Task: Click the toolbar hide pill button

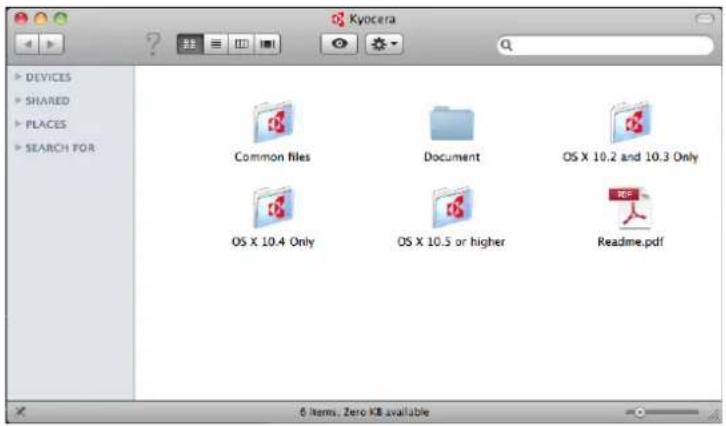Action: point(705,19)
